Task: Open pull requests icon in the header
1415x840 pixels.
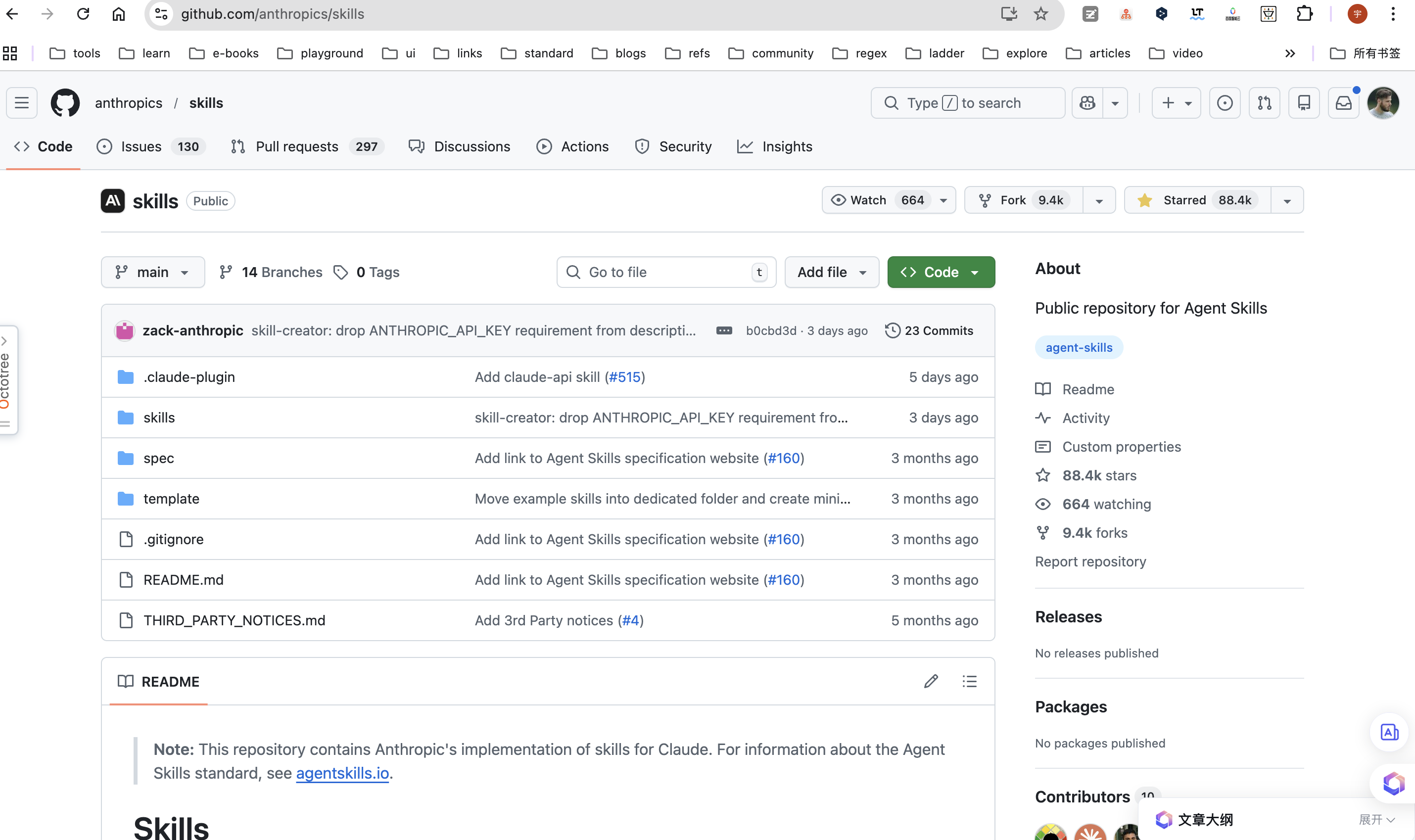Action: tap(1265, 103)
